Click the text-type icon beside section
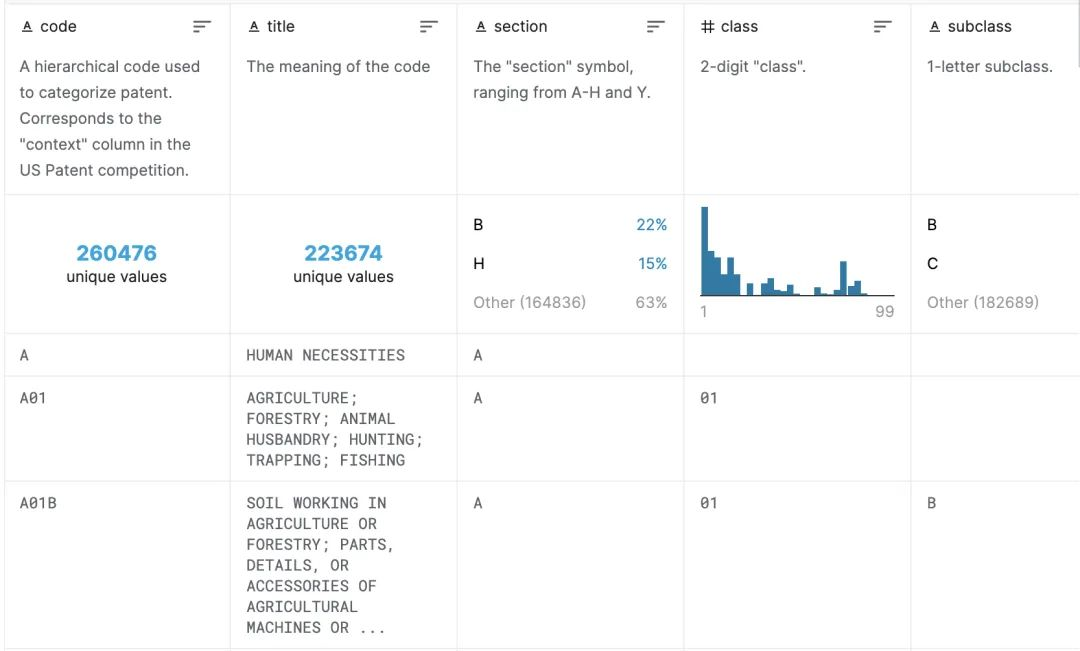The height and width of the screenshot is (651, 1080). [x=481, y=27]
